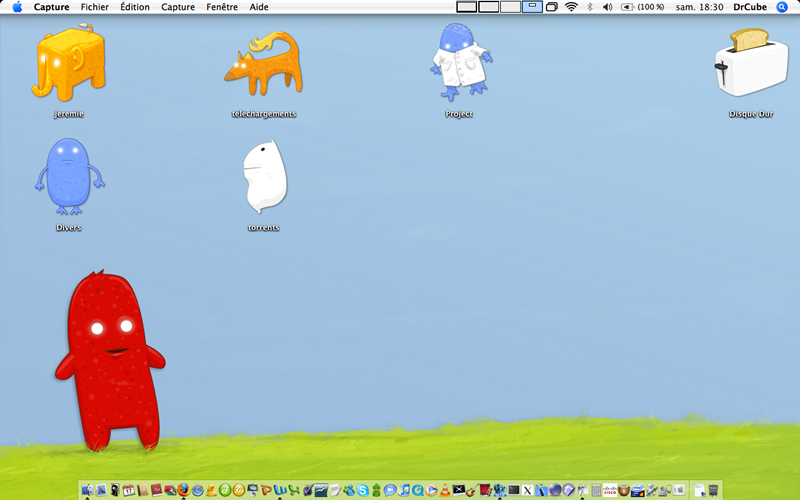Open the battery 100 % status menu
800x500 pixels.
click(x=642, y=7)
